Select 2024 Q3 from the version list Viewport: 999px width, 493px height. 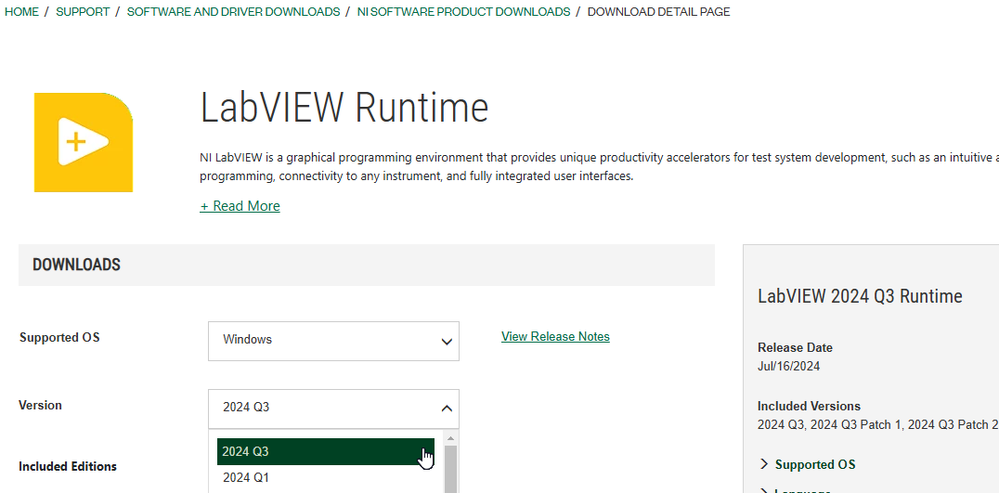pos(325,451)
